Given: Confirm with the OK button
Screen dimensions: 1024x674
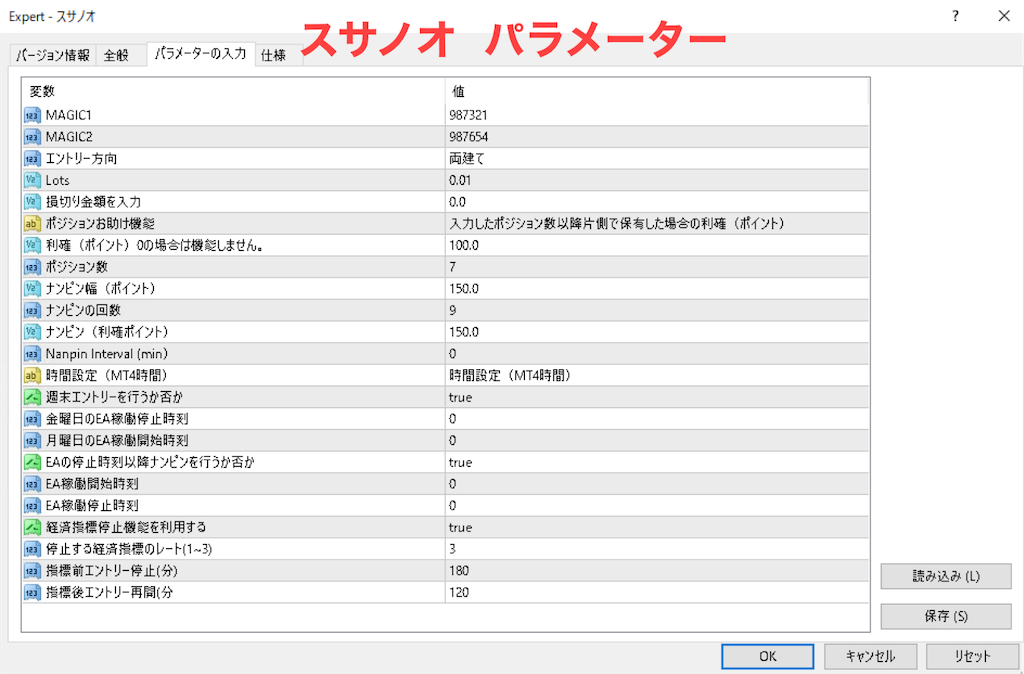Looking at the screenshot, I should tap(767, 656).
